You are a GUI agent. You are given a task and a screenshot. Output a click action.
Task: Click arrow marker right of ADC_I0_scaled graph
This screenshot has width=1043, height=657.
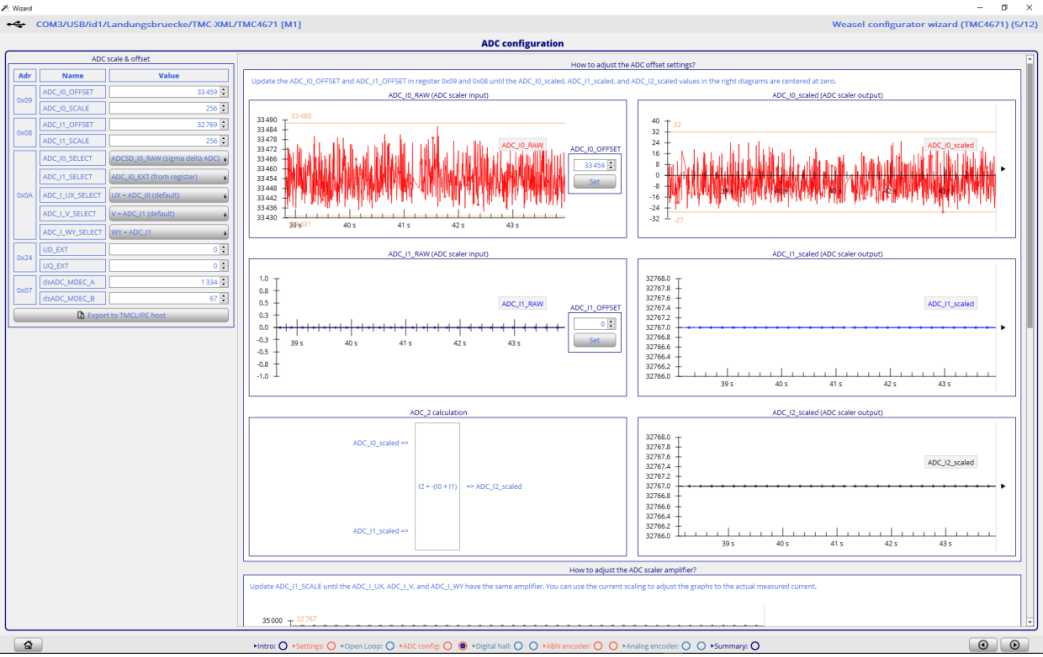tap(1003, 169)
